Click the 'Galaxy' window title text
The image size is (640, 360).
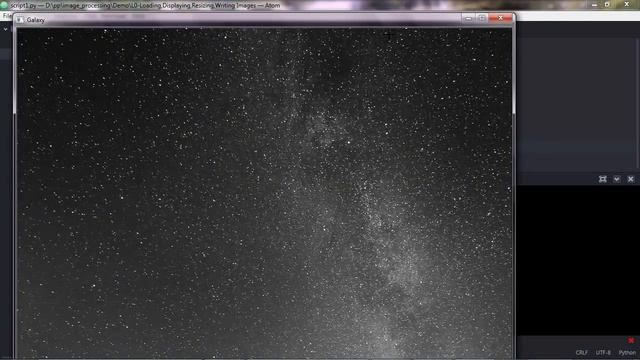(36, 20)
